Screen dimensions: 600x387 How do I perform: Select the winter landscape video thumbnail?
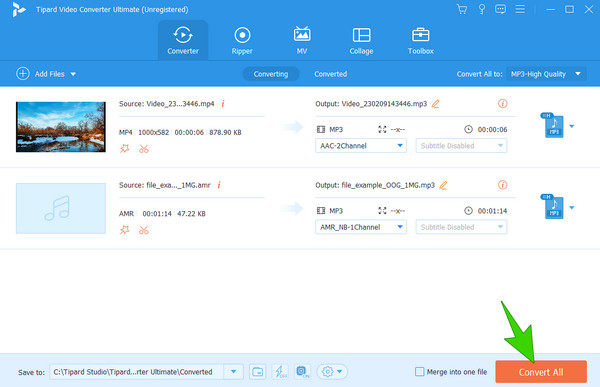click(61, 127)
